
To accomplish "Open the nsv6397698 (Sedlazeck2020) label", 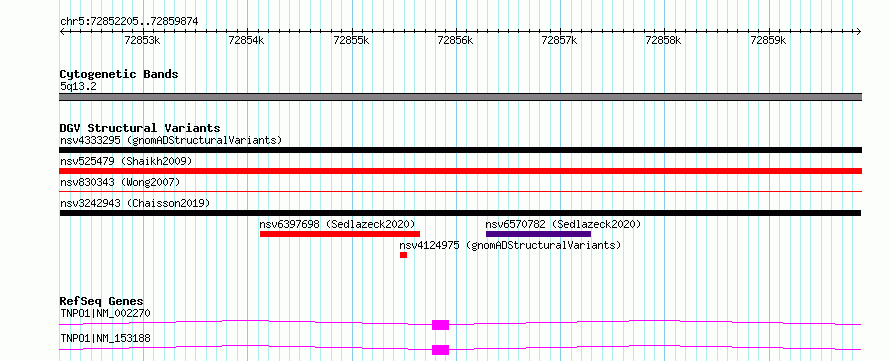I will (x=337, y=224).
